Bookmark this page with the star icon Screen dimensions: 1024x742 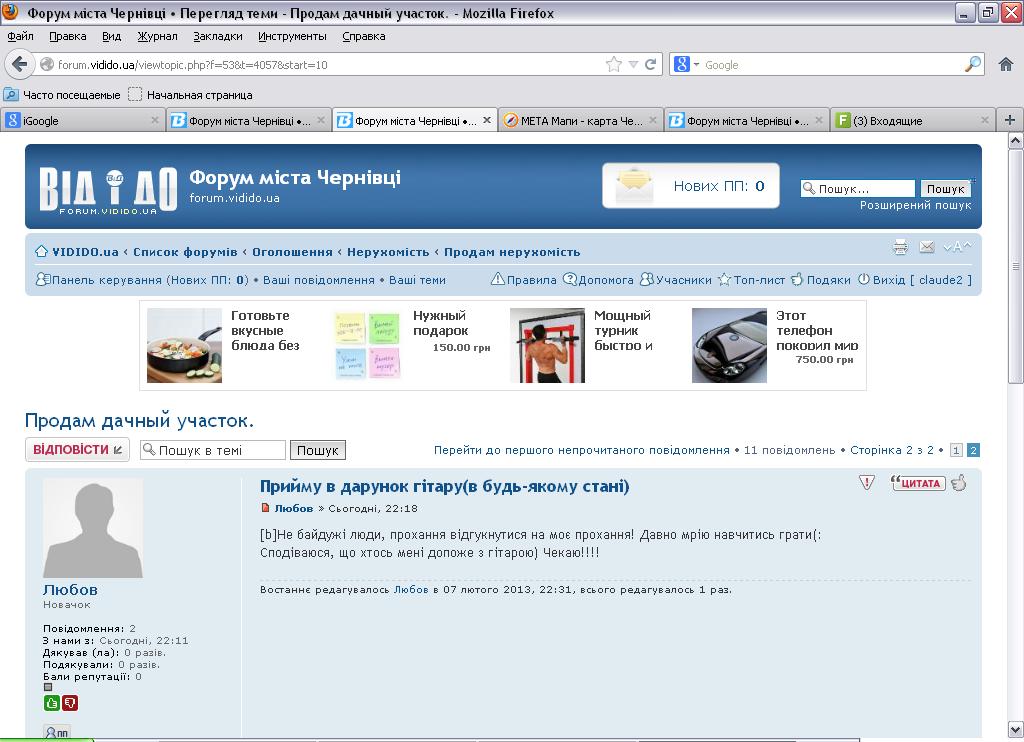point(613,64)
